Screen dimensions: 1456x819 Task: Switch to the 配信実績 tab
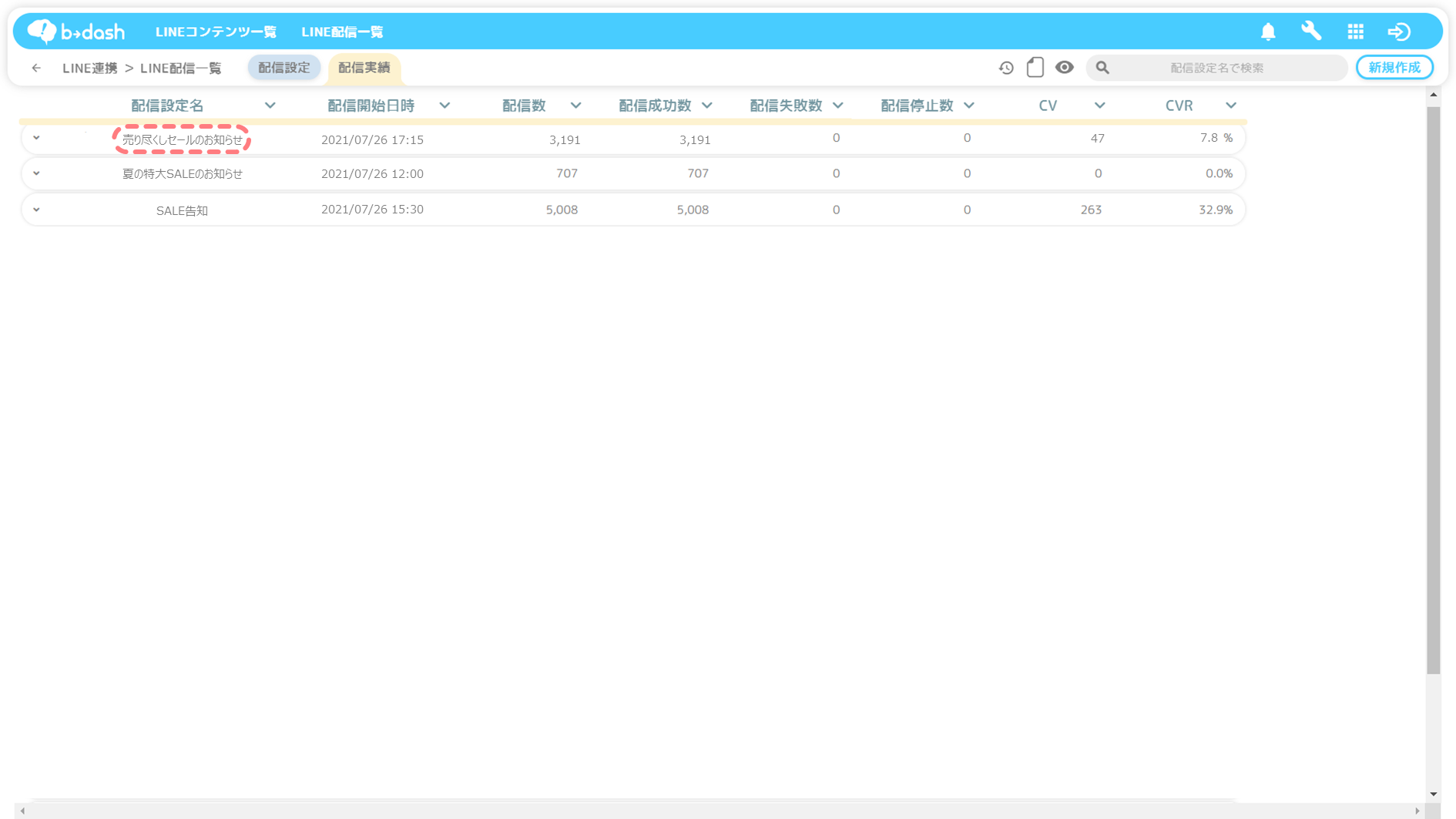click(x=364, y=68)
